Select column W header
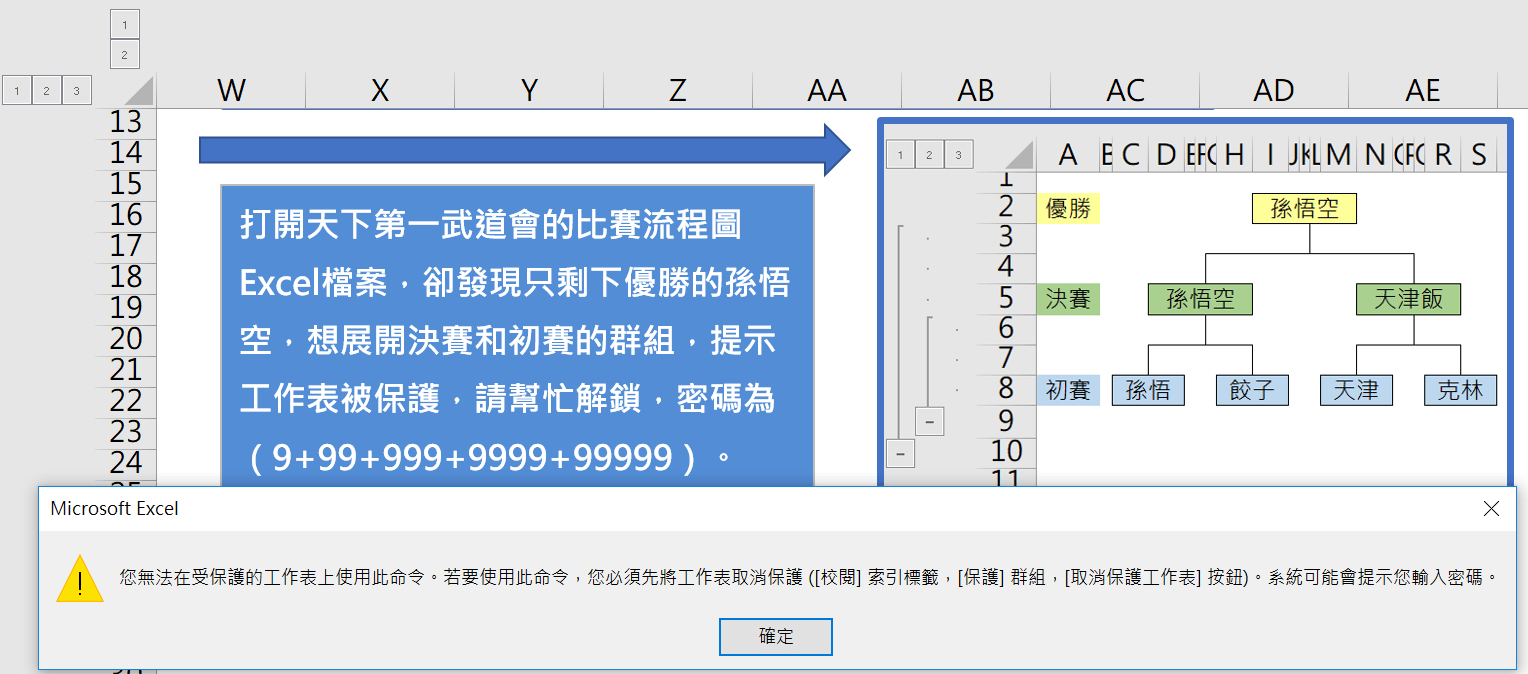 [231, 91]
